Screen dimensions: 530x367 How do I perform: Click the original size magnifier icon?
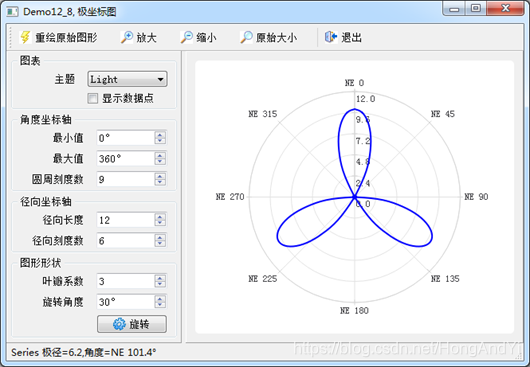[246, 37]
